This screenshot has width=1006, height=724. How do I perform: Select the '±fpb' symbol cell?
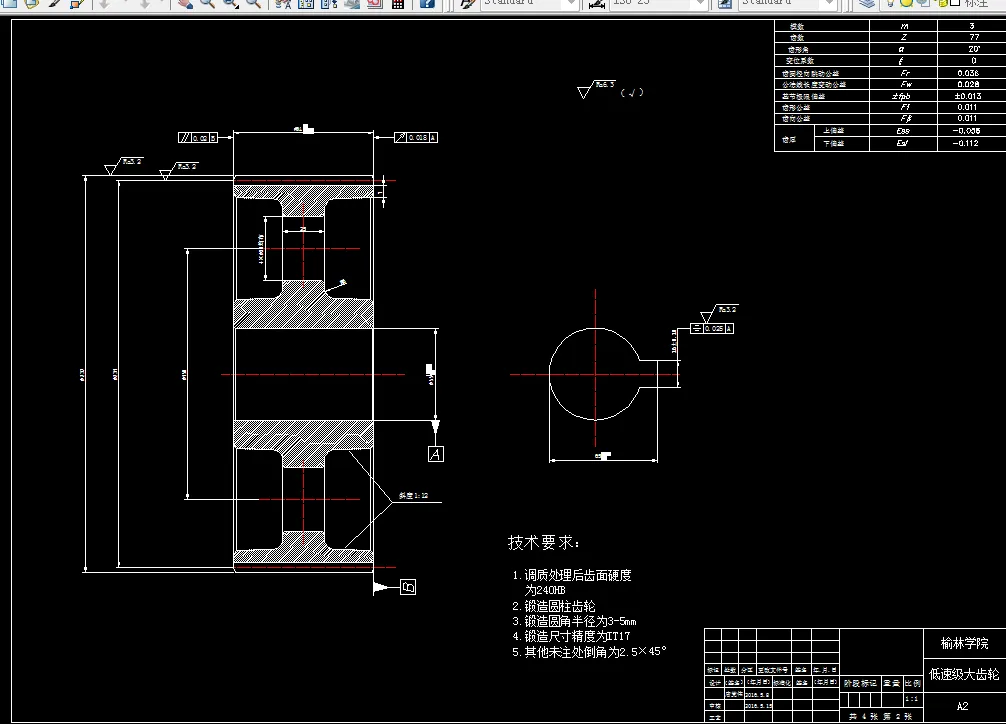click(x=903, y=96)
